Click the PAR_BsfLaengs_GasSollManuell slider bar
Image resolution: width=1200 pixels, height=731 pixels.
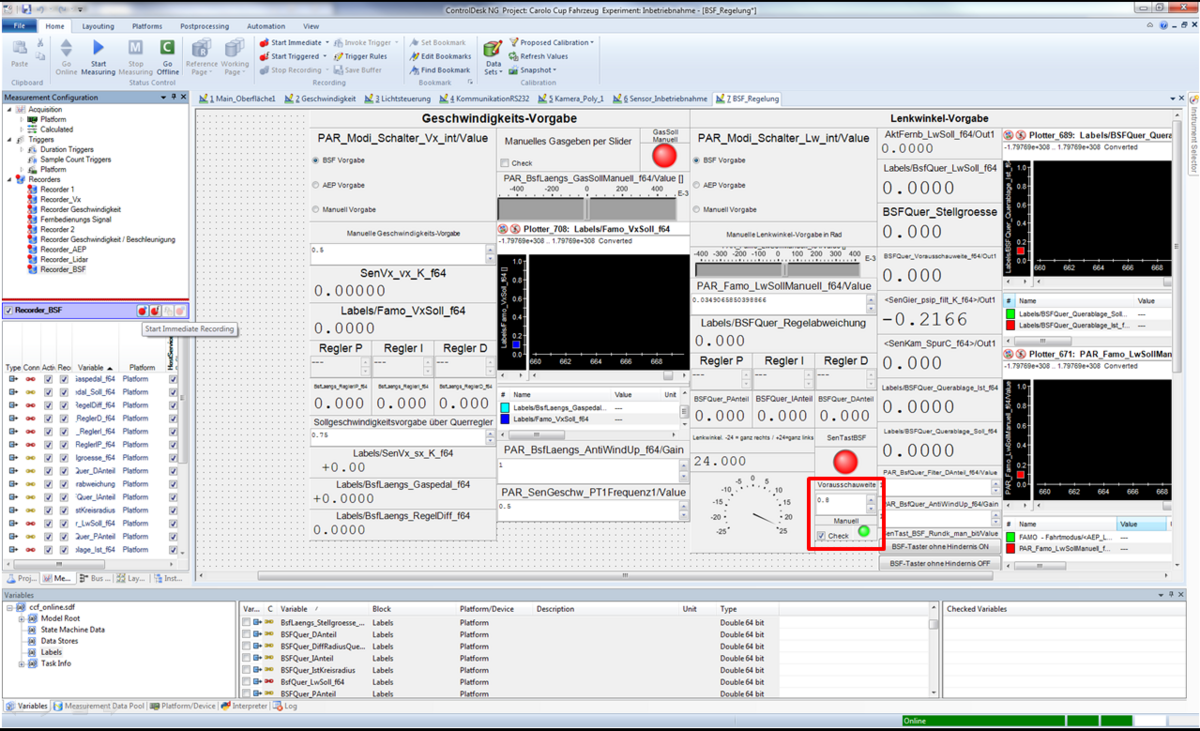pyautogui.click(x=585, y=209)
